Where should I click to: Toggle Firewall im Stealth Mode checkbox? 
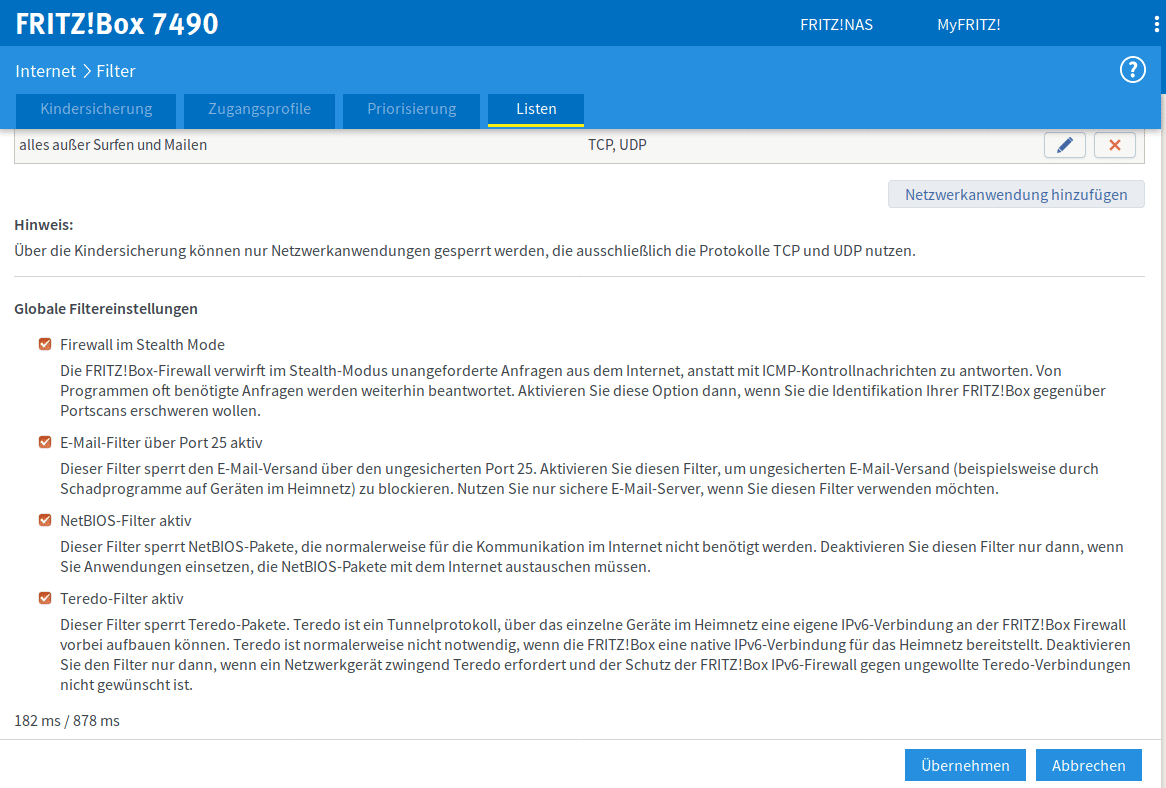pos(45,344)
